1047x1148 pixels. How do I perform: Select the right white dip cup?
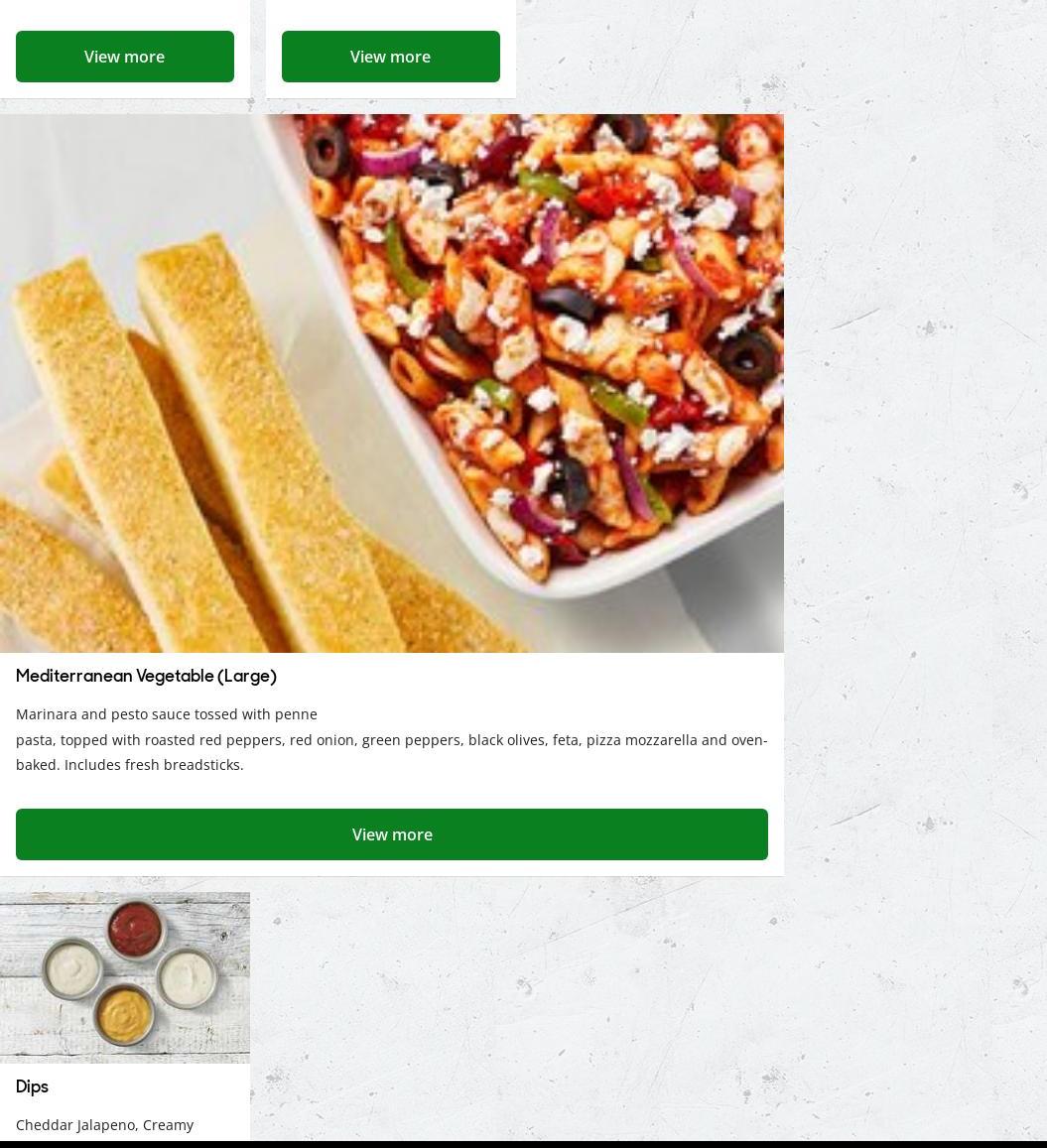point(187,977)
